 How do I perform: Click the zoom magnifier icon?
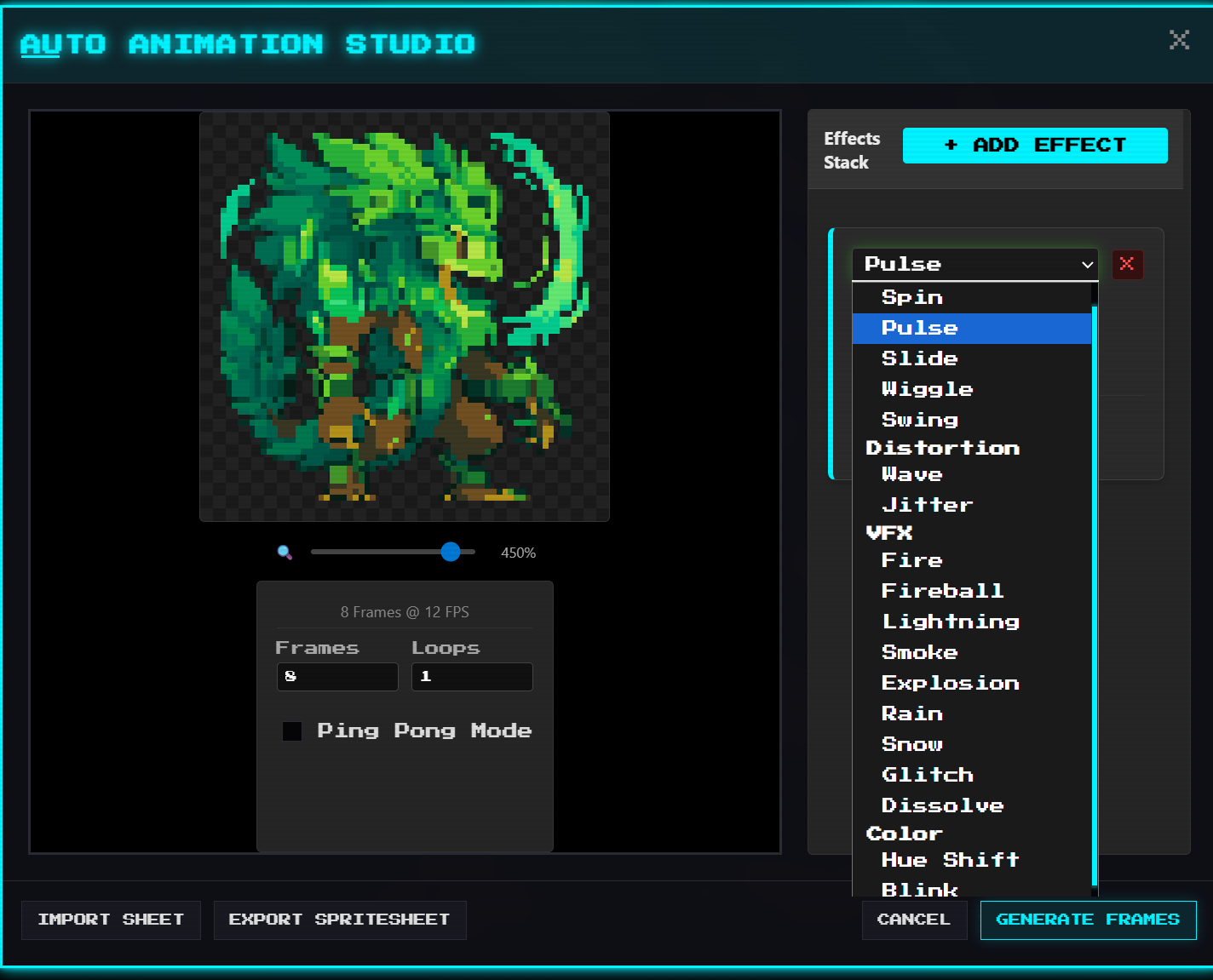[285, 553]
